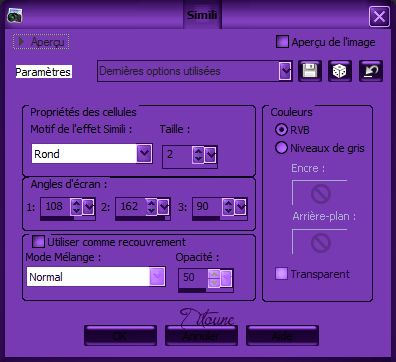
Task: Enable the Aperçu de l'image checkbox
Action: pyautogui.click(x=282, y=42)
